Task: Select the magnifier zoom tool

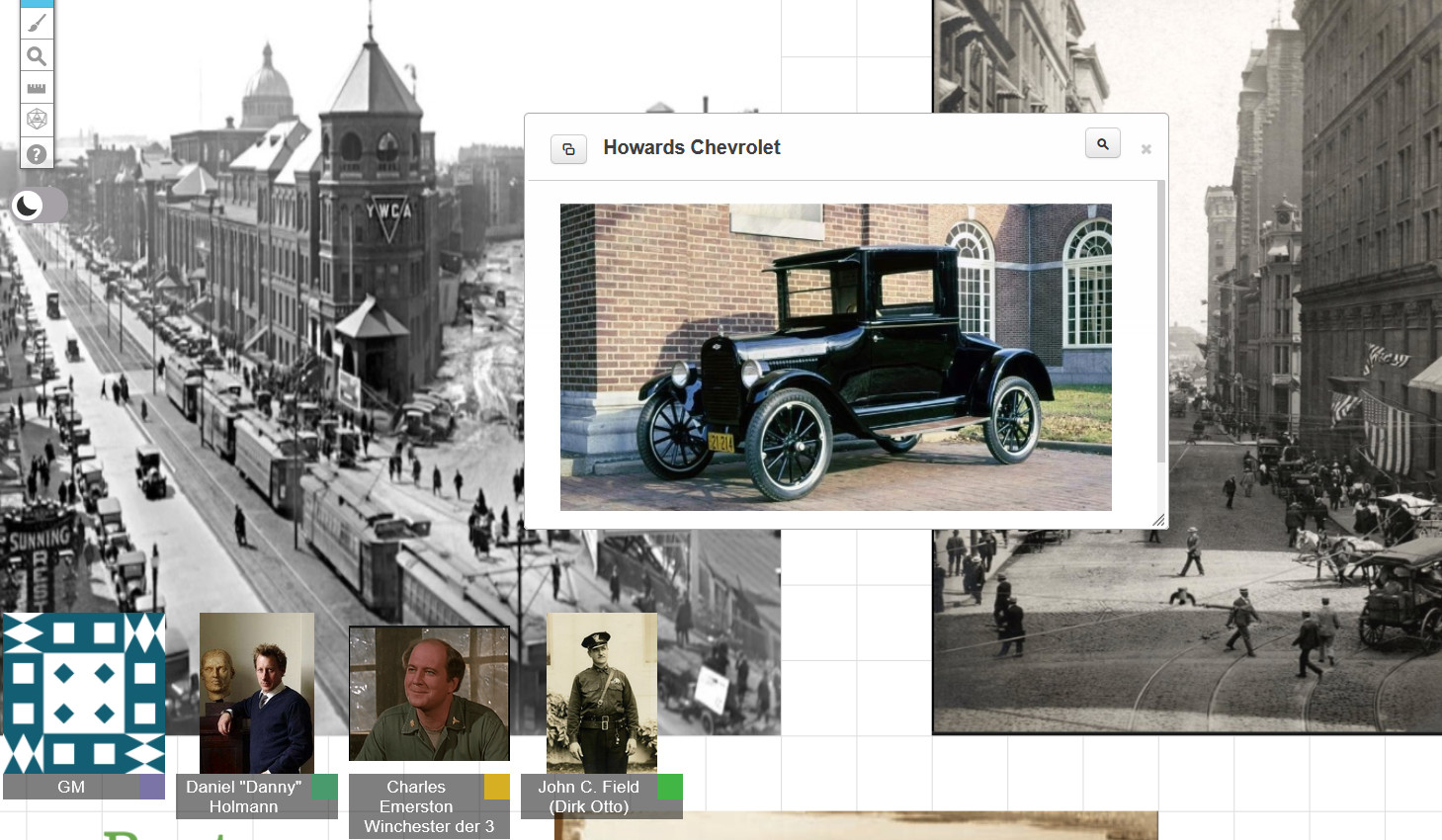Action: [x=37, y=55]
